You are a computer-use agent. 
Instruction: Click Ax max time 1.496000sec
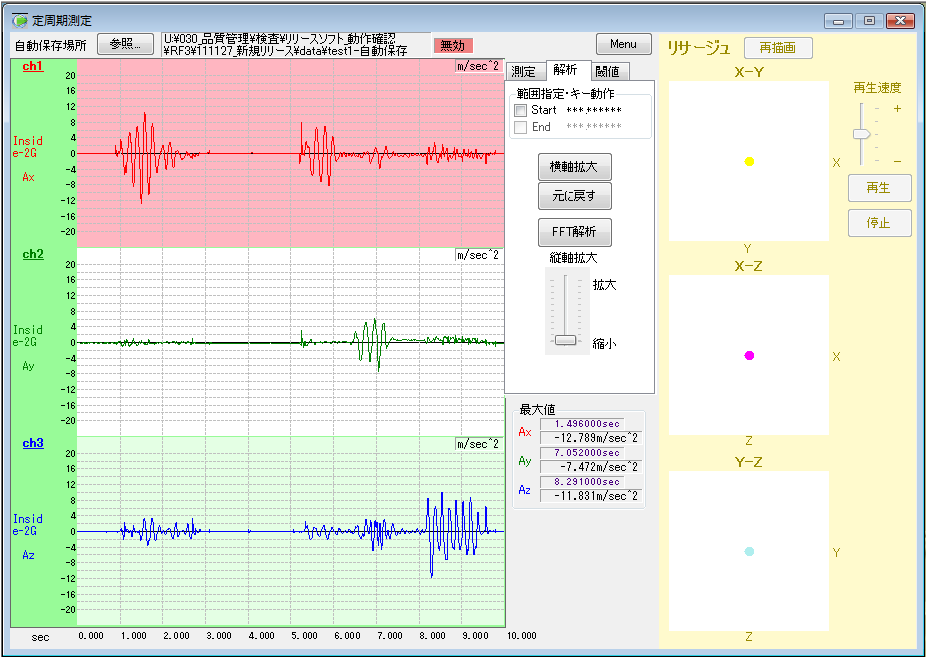click(x=582, y=424)
